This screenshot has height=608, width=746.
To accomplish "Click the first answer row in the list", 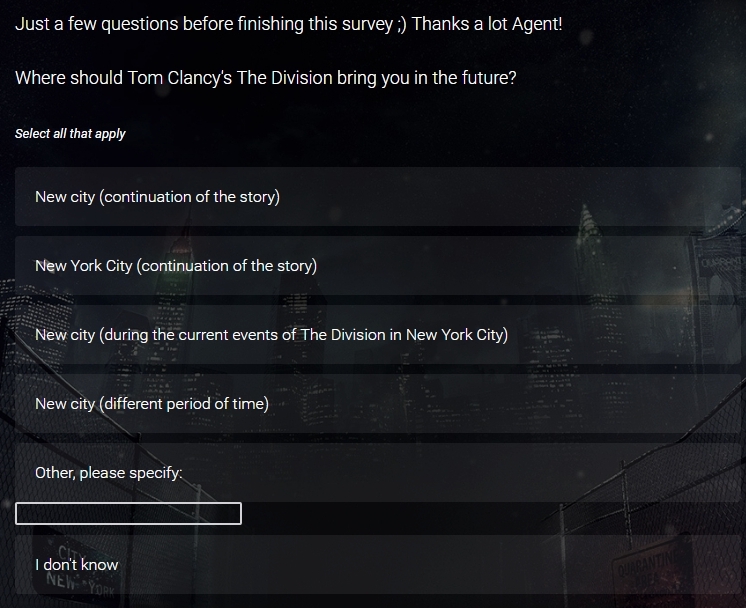I will tap(378, 196).
